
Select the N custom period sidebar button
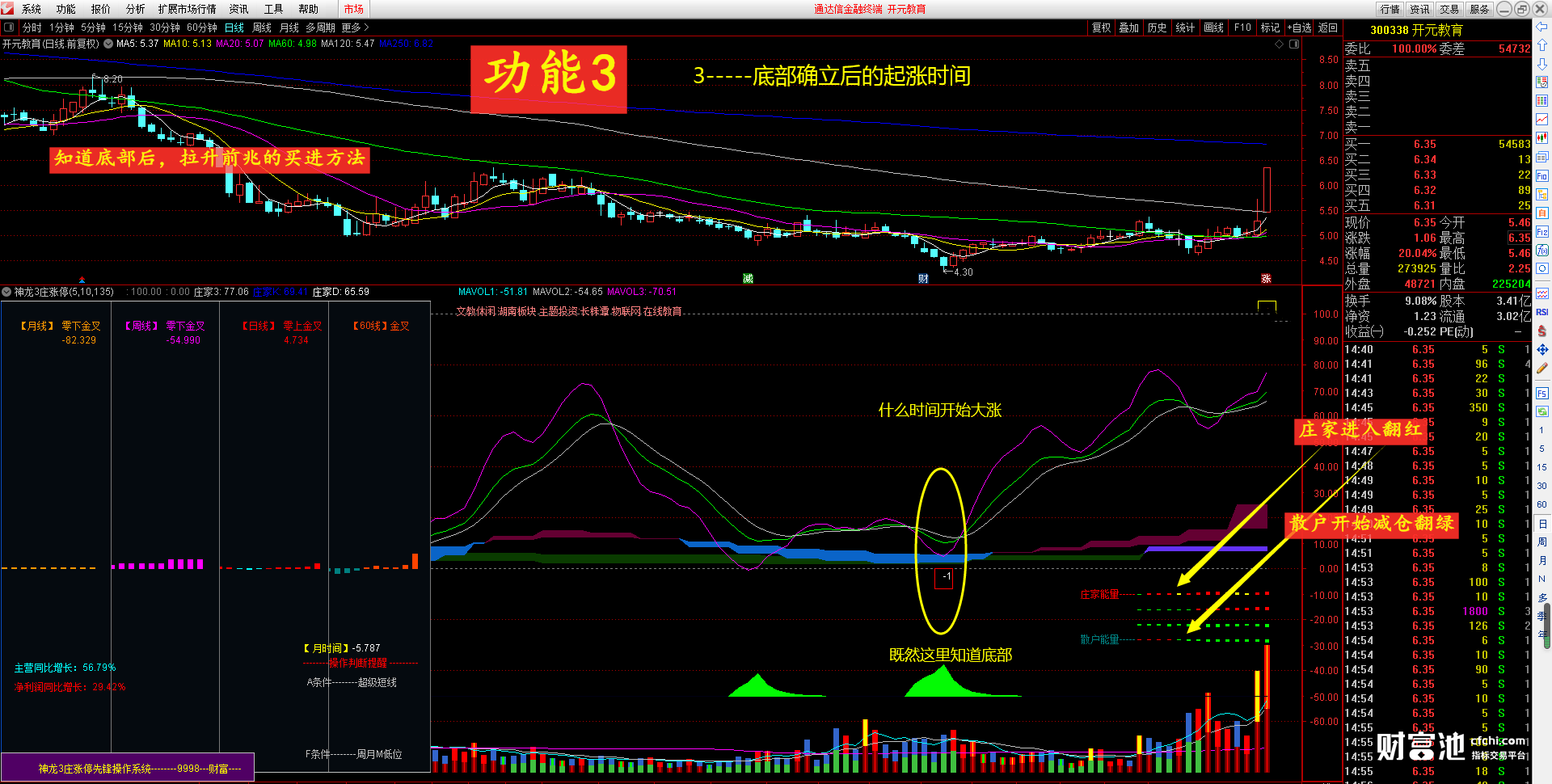[1541, 579]
